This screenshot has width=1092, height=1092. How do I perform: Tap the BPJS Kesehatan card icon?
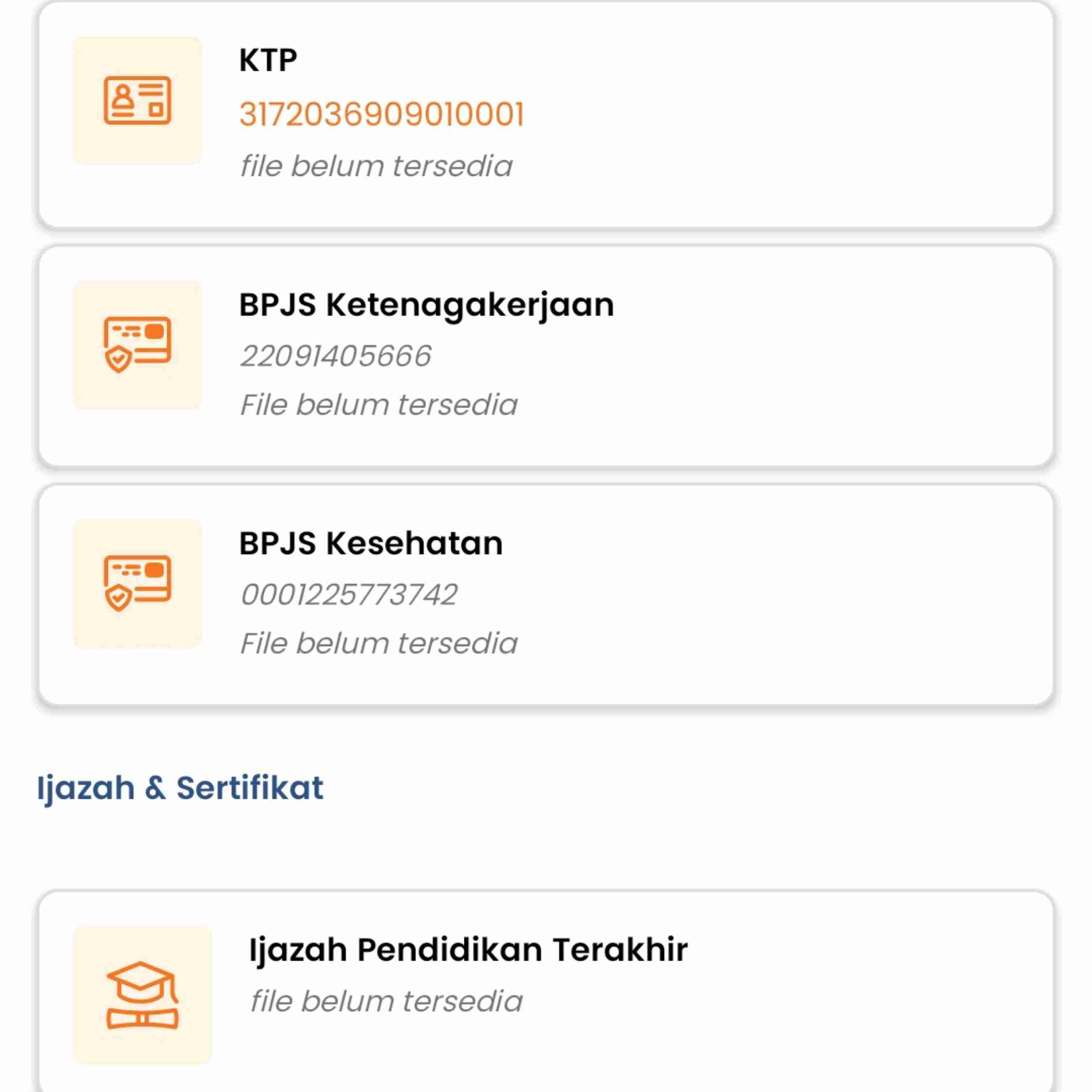137,583
